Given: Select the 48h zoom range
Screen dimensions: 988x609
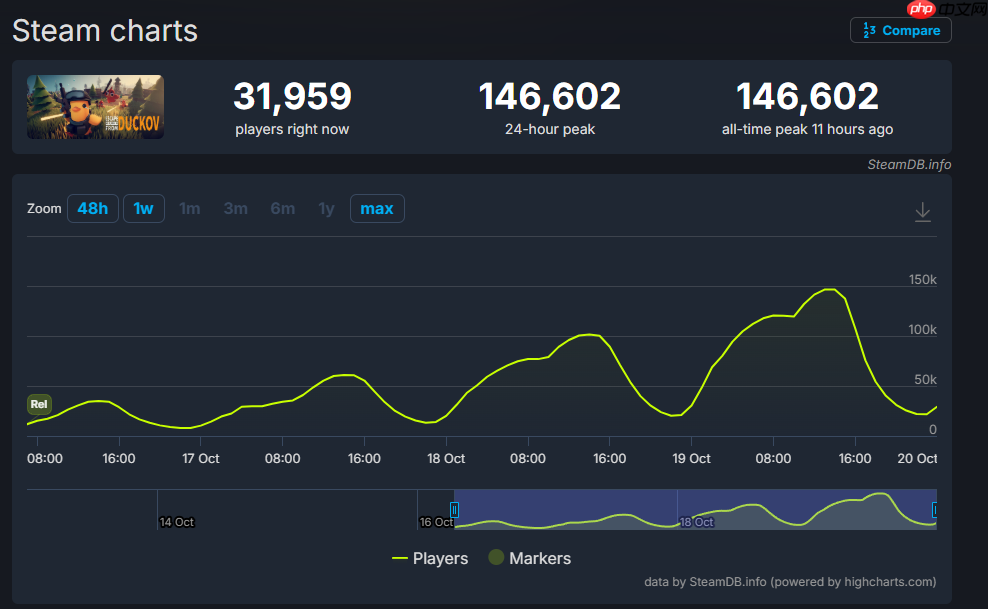Looking at the screenshot, I should coord(92,209).
